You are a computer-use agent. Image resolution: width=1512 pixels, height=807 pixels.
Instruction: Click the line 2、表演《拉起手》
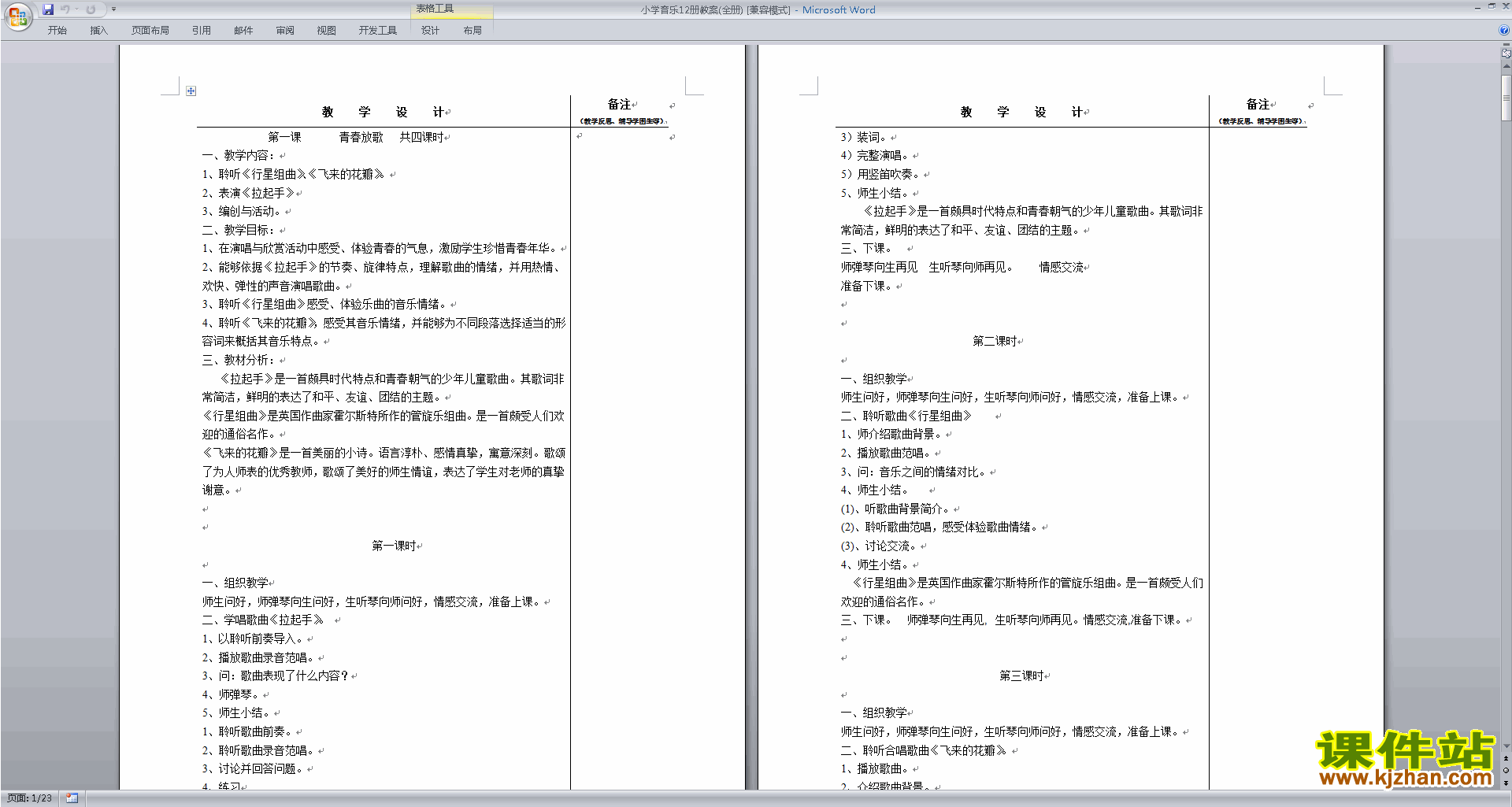[248, 193]
